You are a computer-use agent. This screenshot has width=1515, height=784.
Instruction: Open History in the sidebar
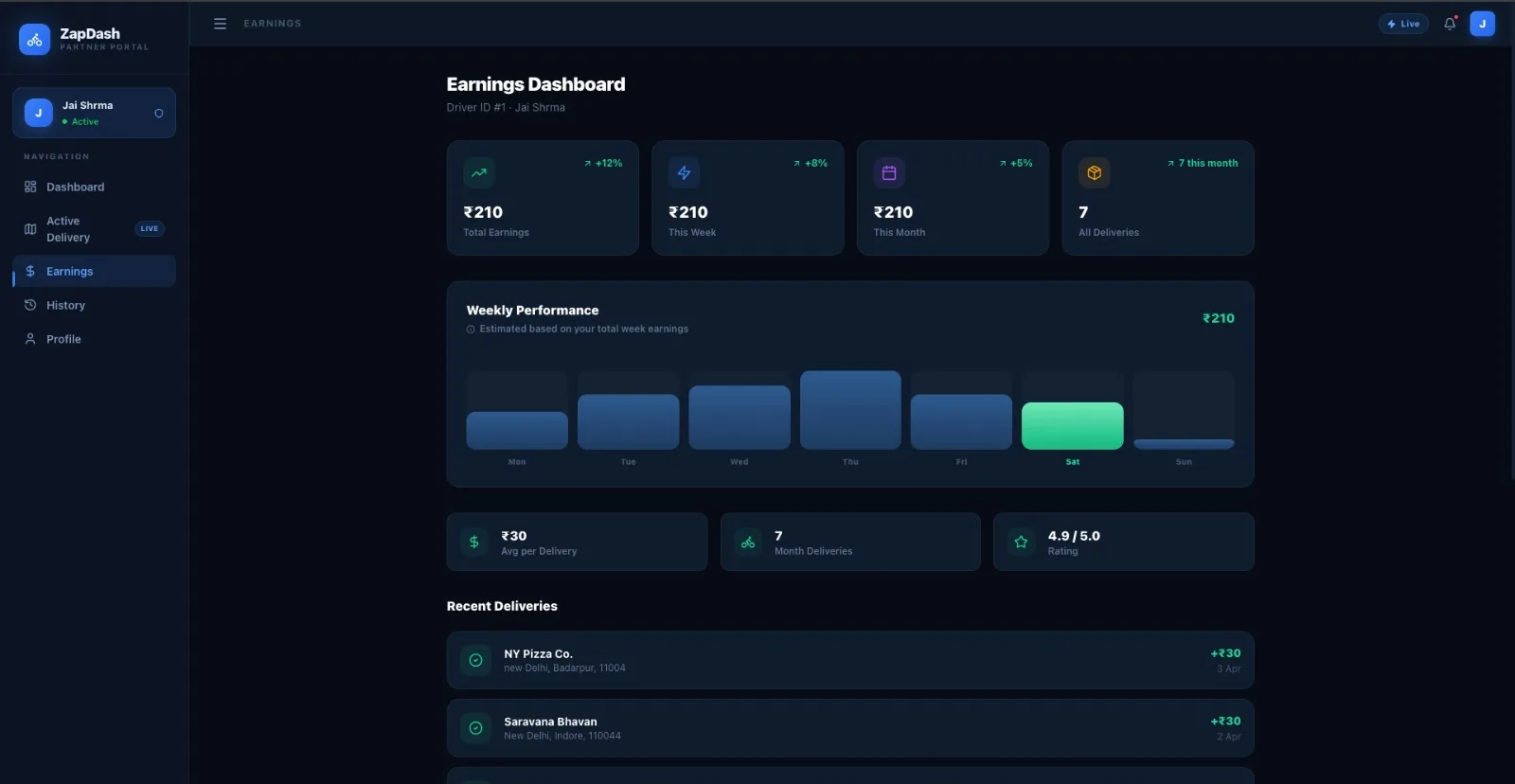[x=94, y=305]
